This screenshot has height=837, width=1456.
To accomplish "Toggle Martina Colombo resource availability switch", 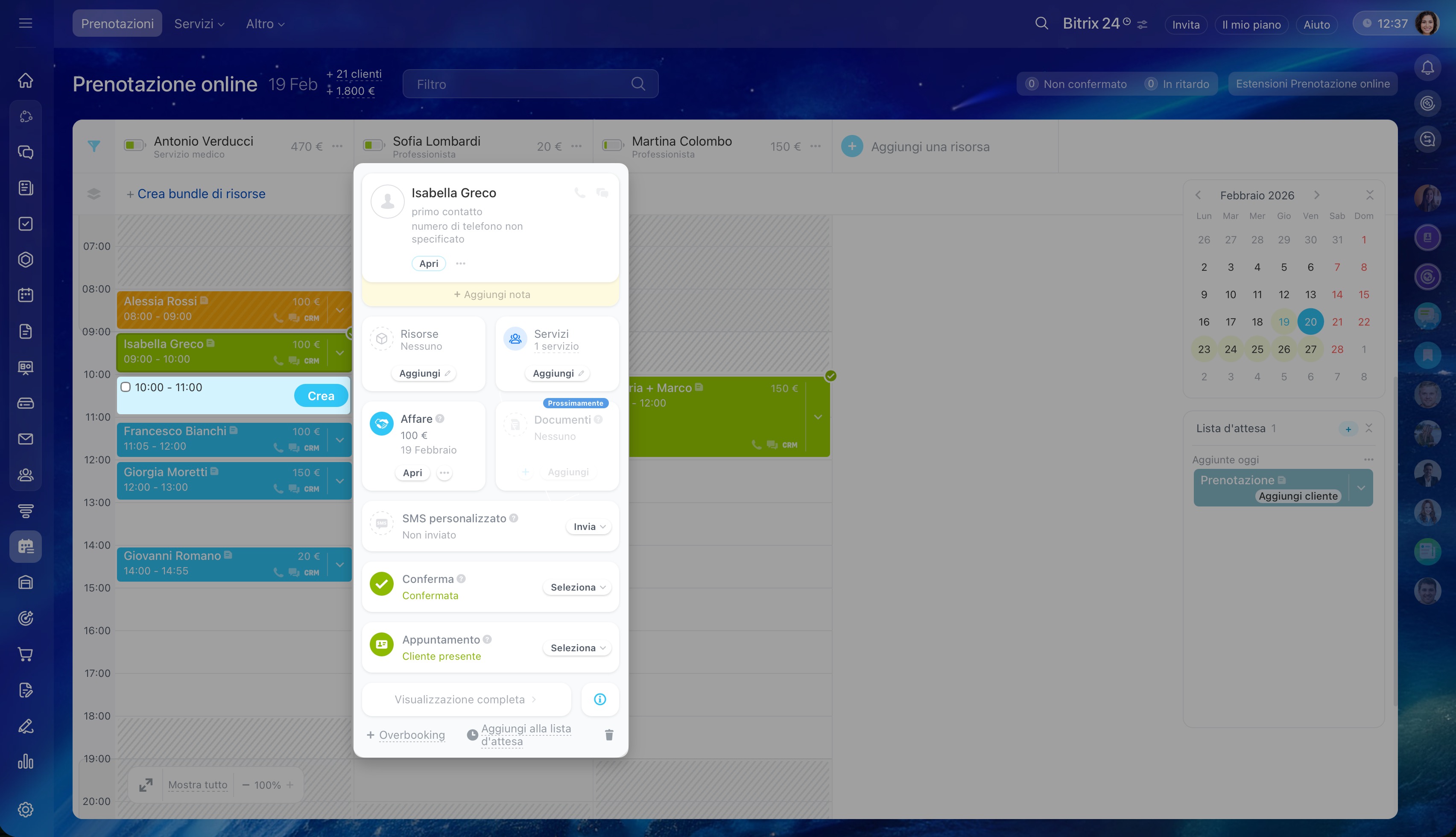I will 613,146.
